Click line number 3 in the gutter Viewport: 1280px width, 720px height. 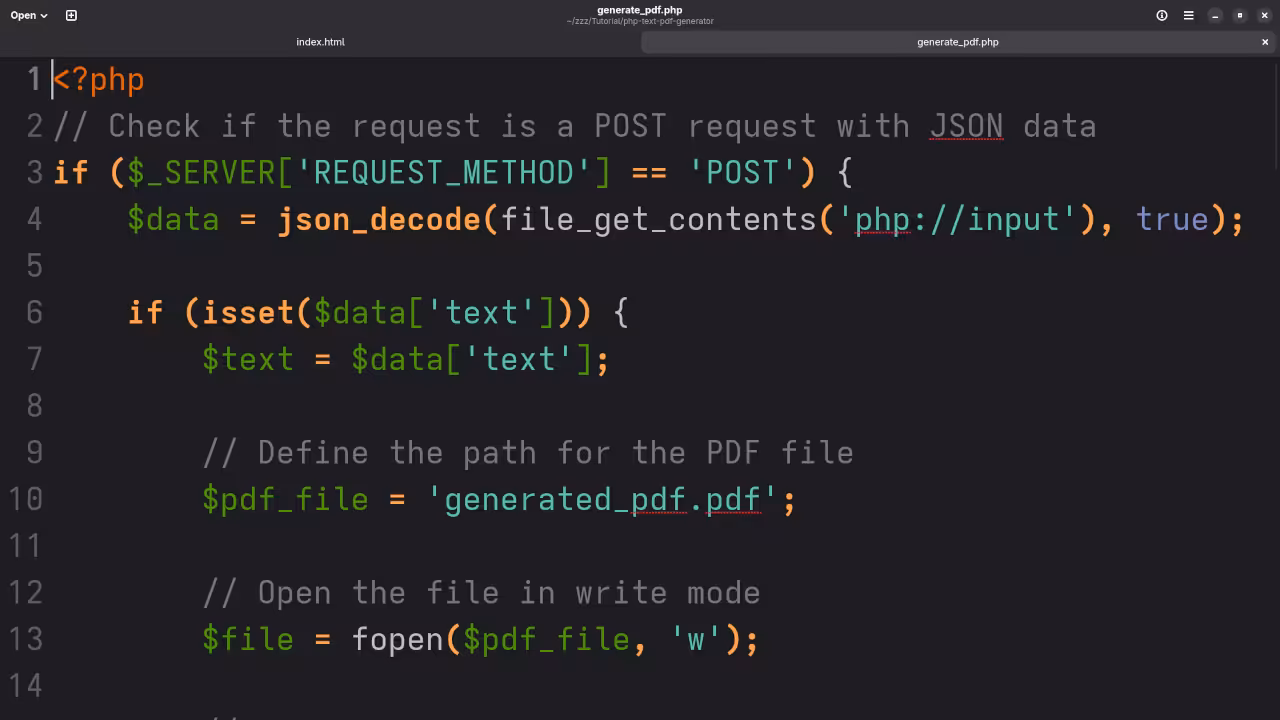point(33,172)
